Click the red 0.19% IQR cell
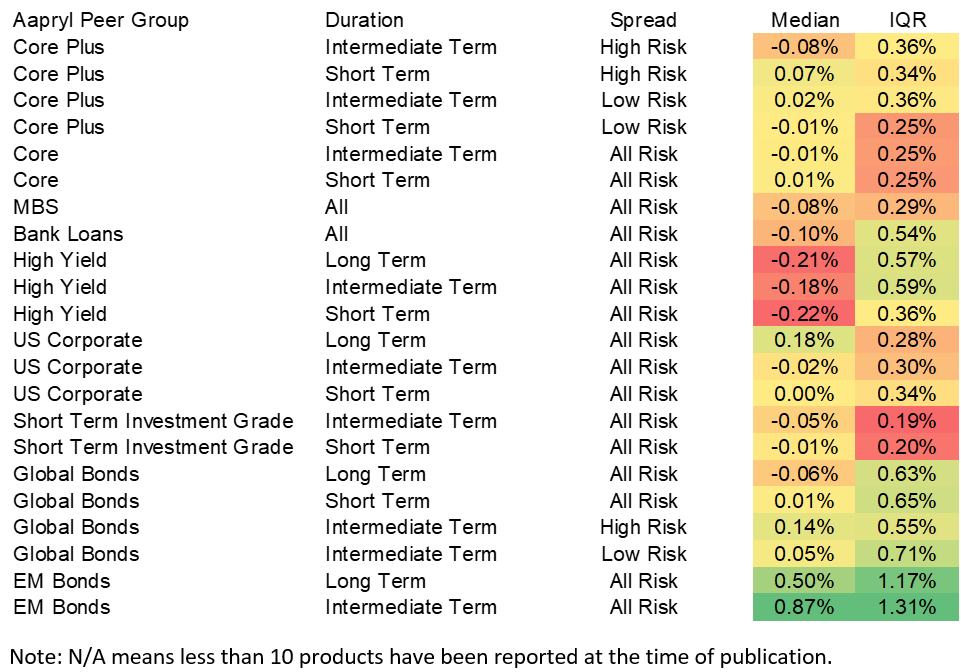 tap(908, 420)
